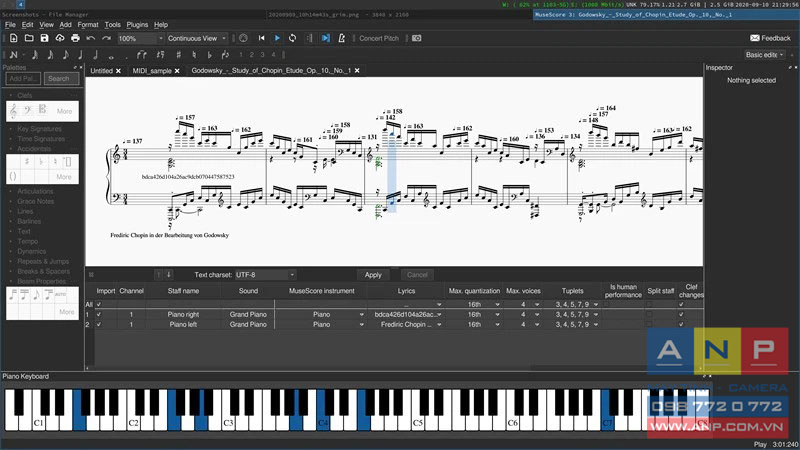This screenshot has height=450, width=800.
Task: Select whole note duration icon
Action: (x=111, y=56)
